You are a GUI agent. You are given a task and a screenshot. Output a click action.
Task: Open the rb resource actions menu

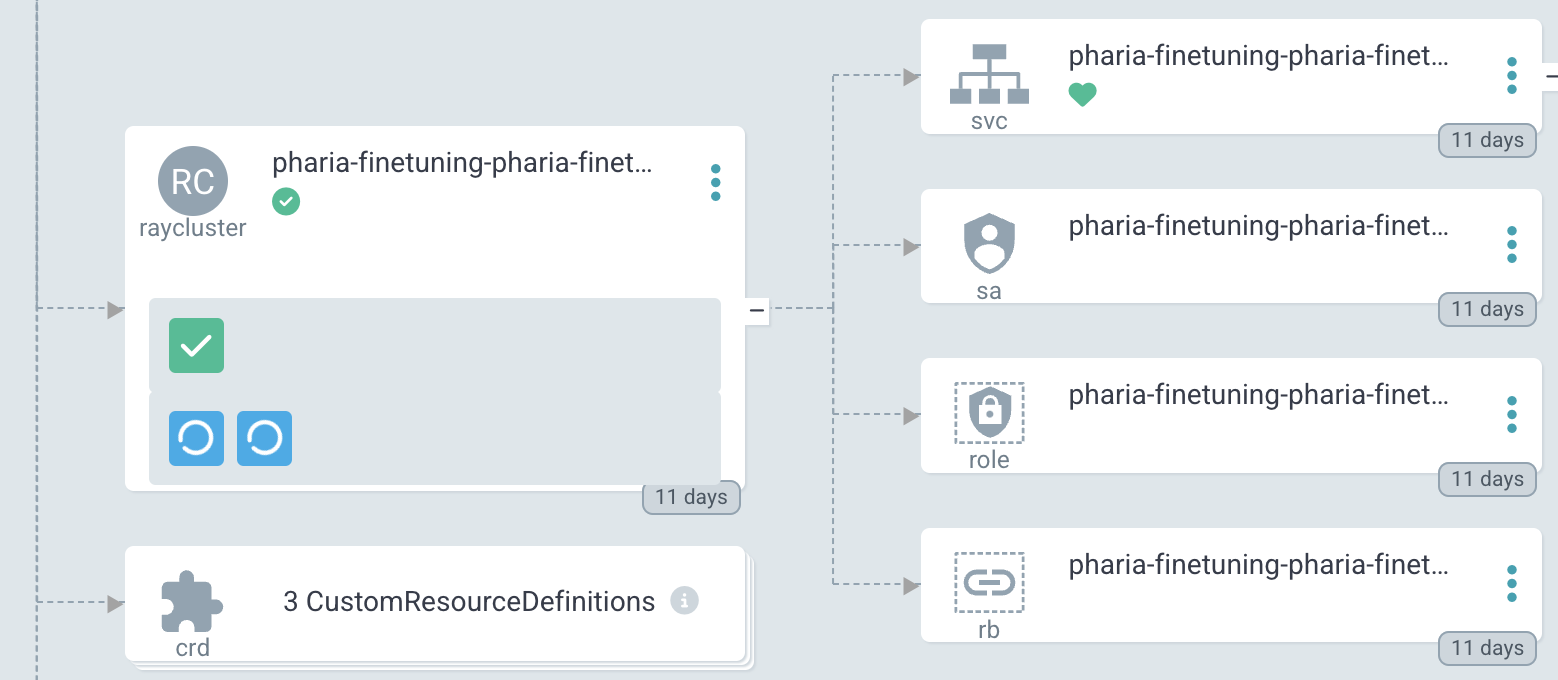pos(1511,581)
